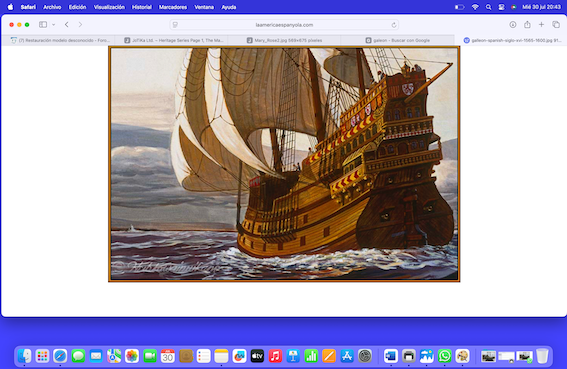This screenshot has height=369, width=567.
Task: Open Spotlight search in menu bar
Action: 489,7
